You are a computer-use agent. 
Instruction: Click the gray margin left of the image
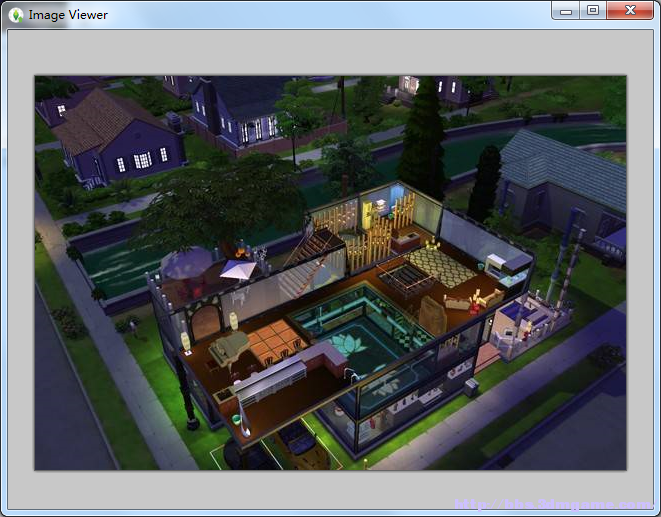coord(21,270)
